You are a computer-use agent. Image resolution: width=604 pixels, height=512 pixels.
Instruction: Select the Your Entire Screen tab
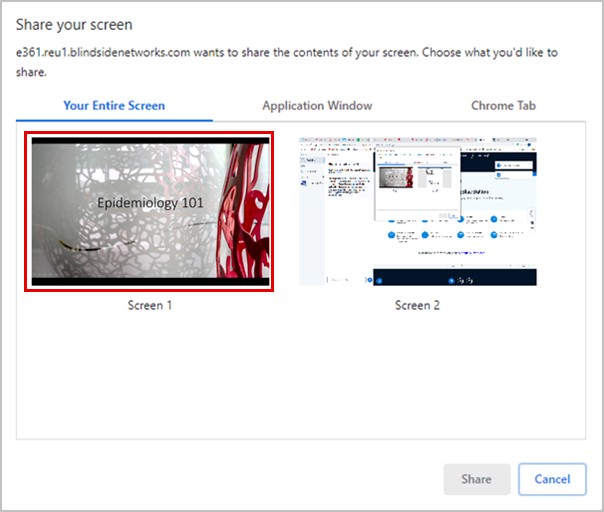click(x=114, y=105)
